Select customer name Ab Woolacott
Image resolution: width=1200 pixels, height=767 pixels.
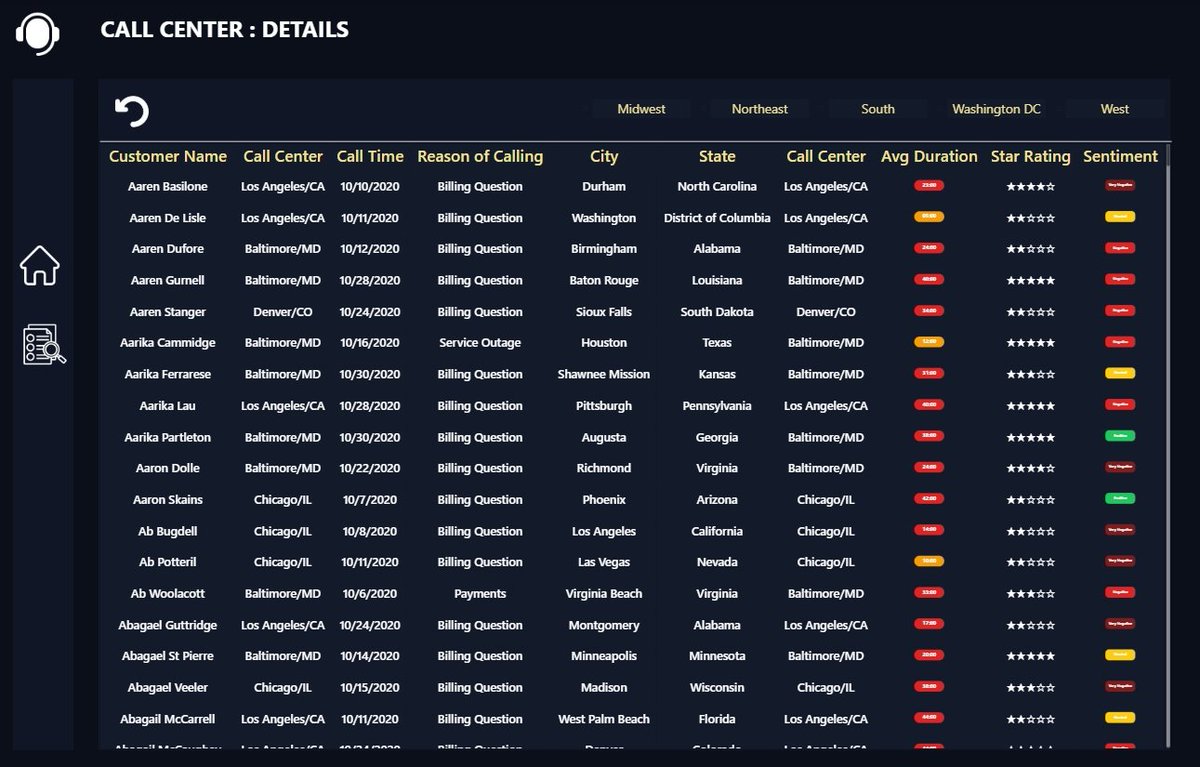tap(168, 594)
